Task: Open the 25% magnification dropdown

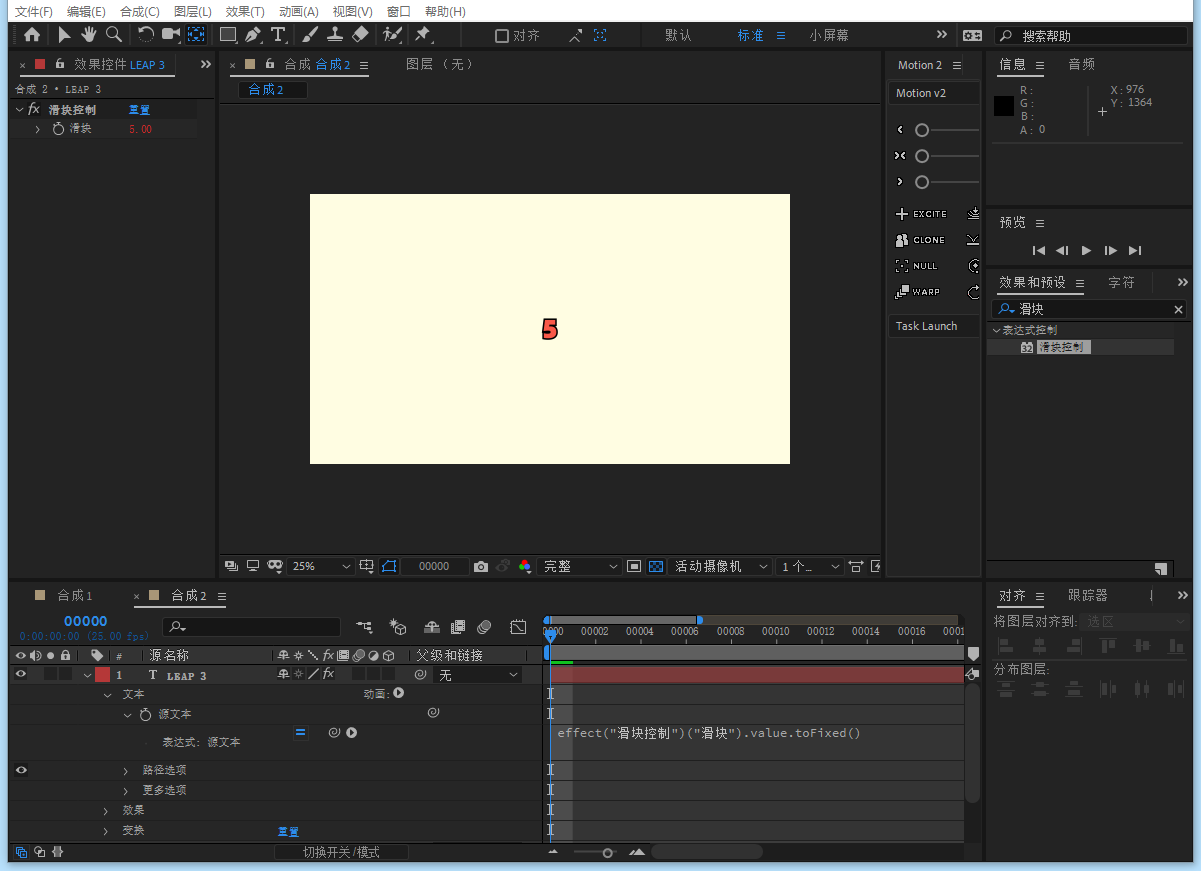Action: 321,566
